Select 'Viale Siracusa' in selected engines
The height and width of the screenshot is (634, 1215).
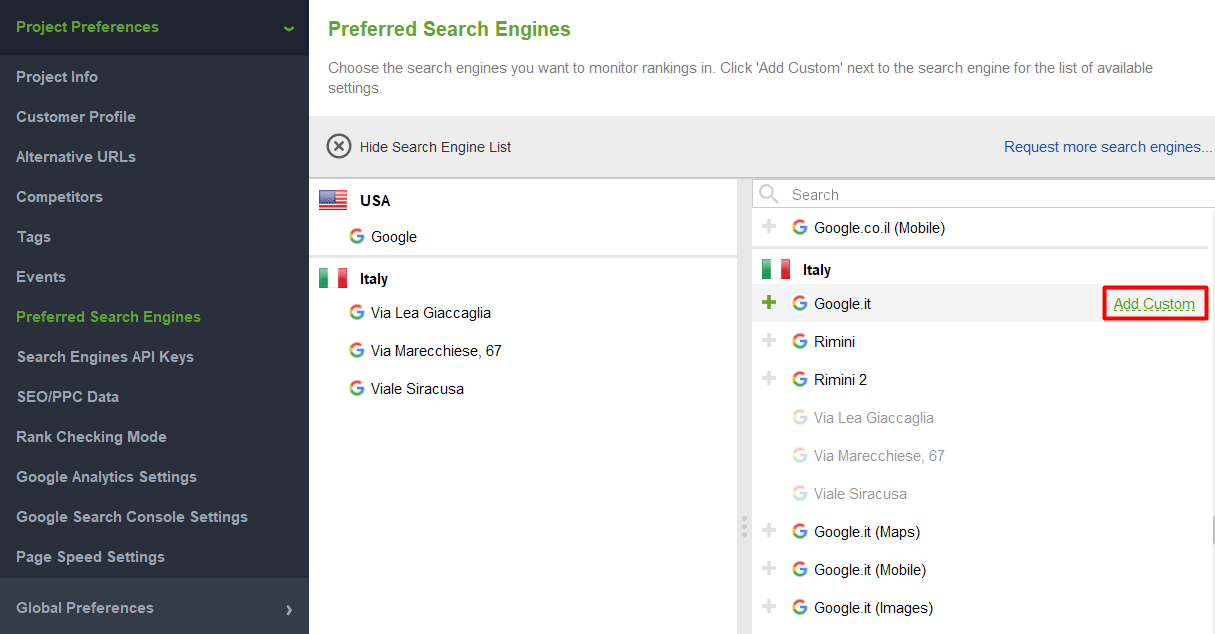(x=417, y=389)
